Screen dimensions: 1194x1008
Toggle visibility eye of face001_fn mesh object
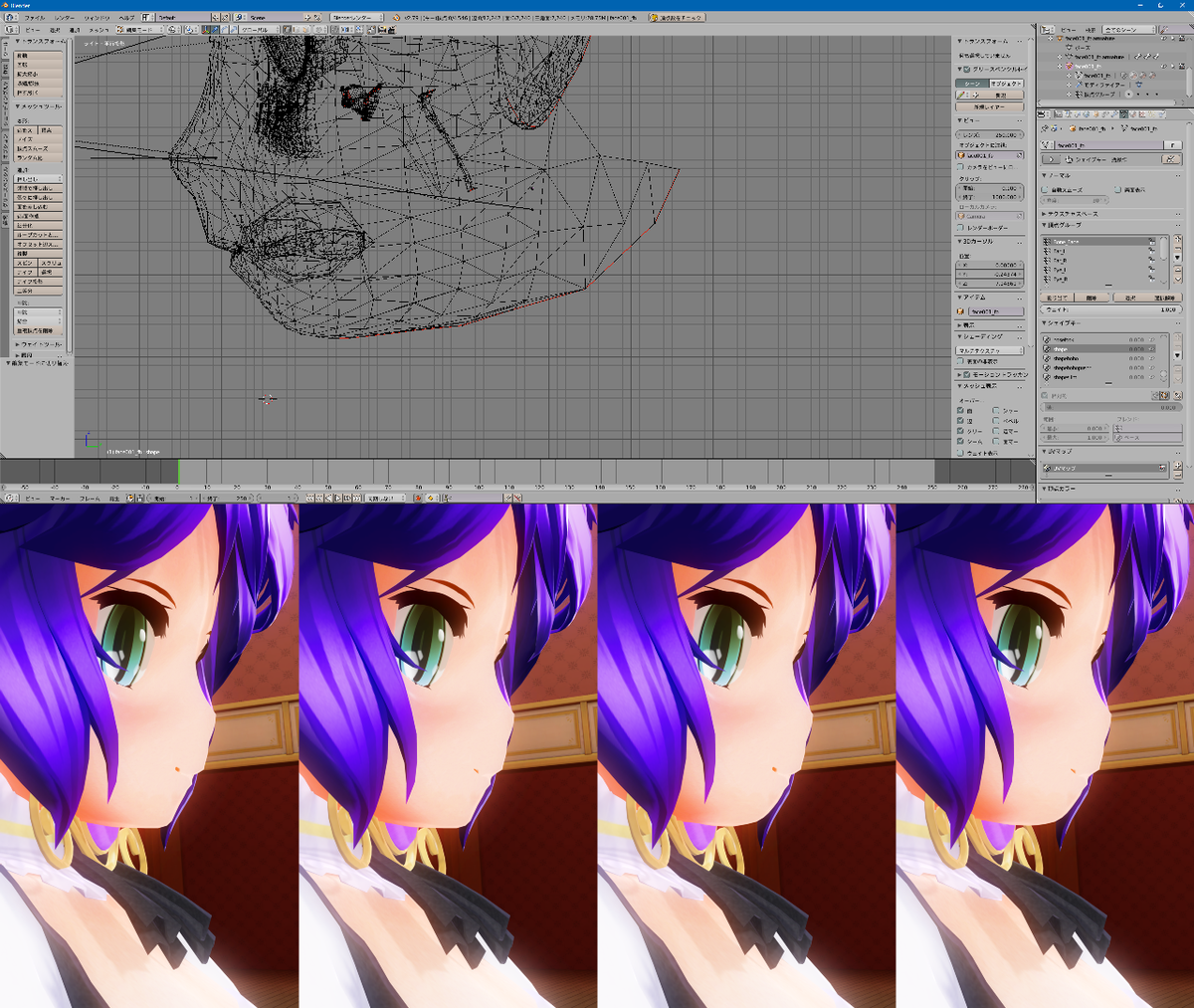coord(1164,67)
